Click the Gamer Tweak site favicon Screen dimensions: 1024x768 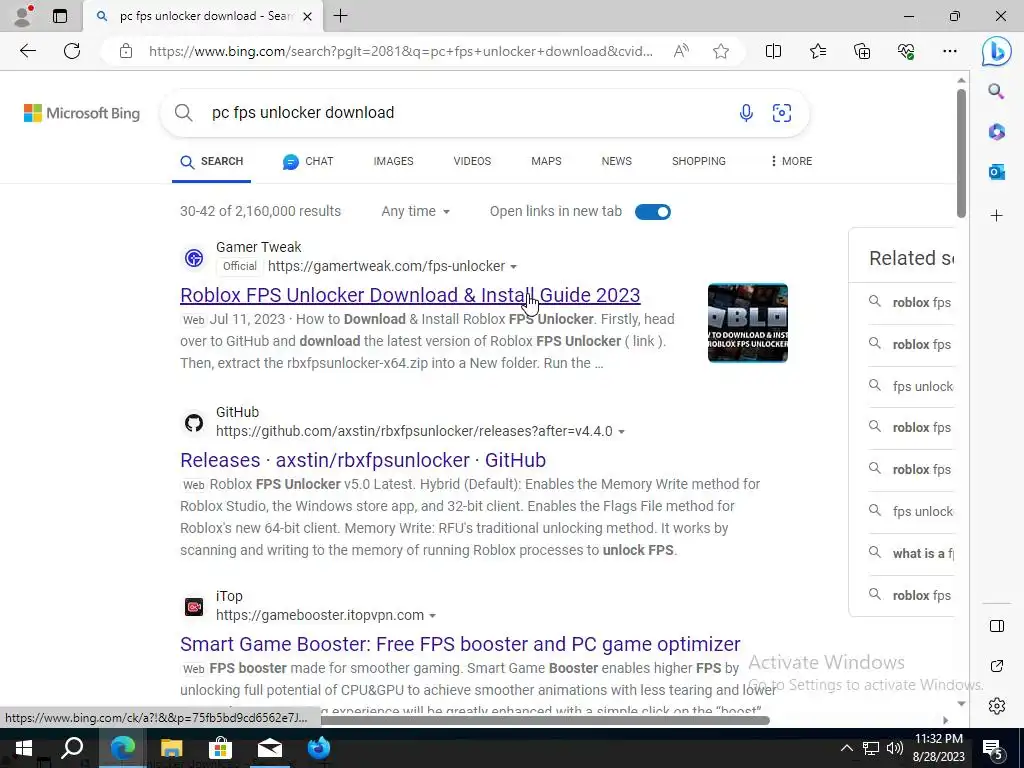tap(193, 258)
